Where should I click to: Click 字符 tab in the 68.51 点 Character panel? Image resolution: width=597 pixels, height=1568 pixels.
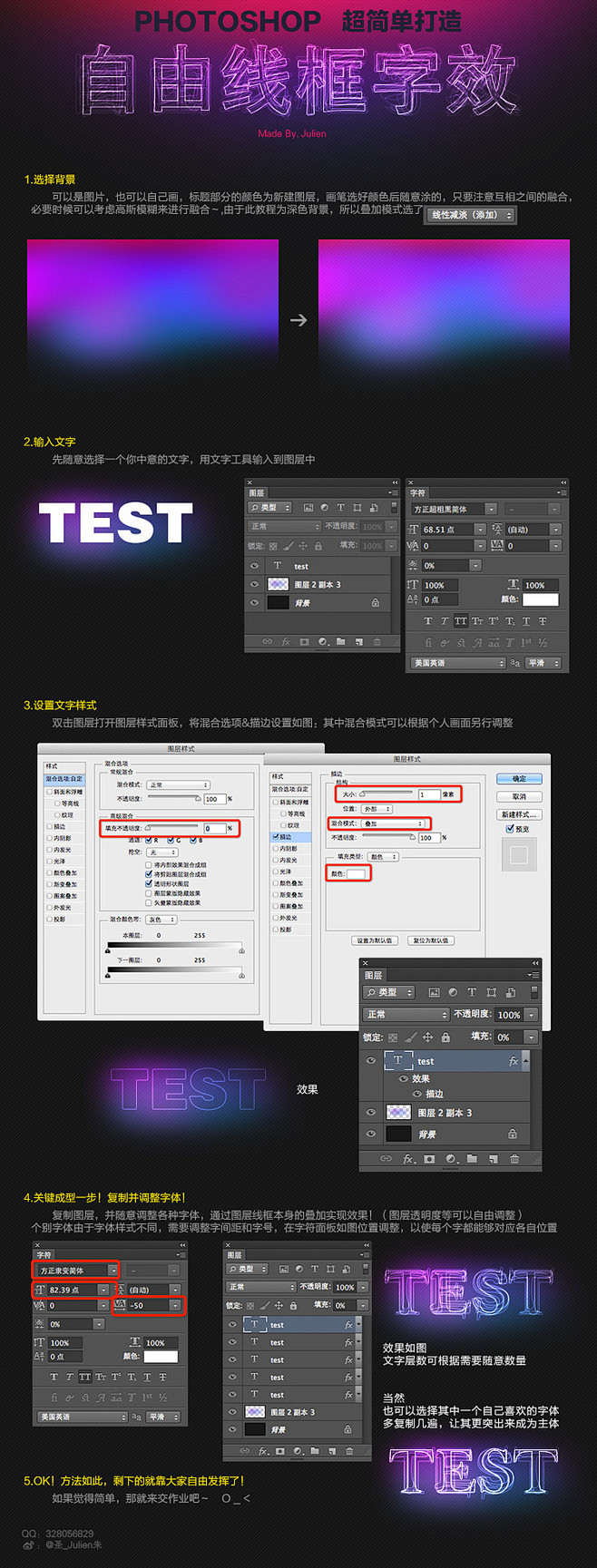point(417,492)
